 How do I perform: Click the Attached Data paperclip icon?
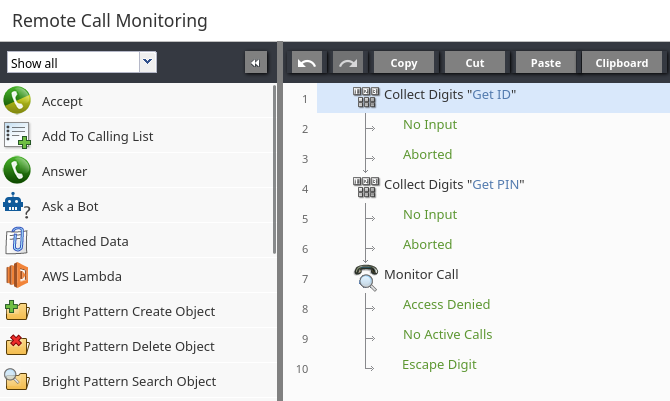[x=17, y=241]
